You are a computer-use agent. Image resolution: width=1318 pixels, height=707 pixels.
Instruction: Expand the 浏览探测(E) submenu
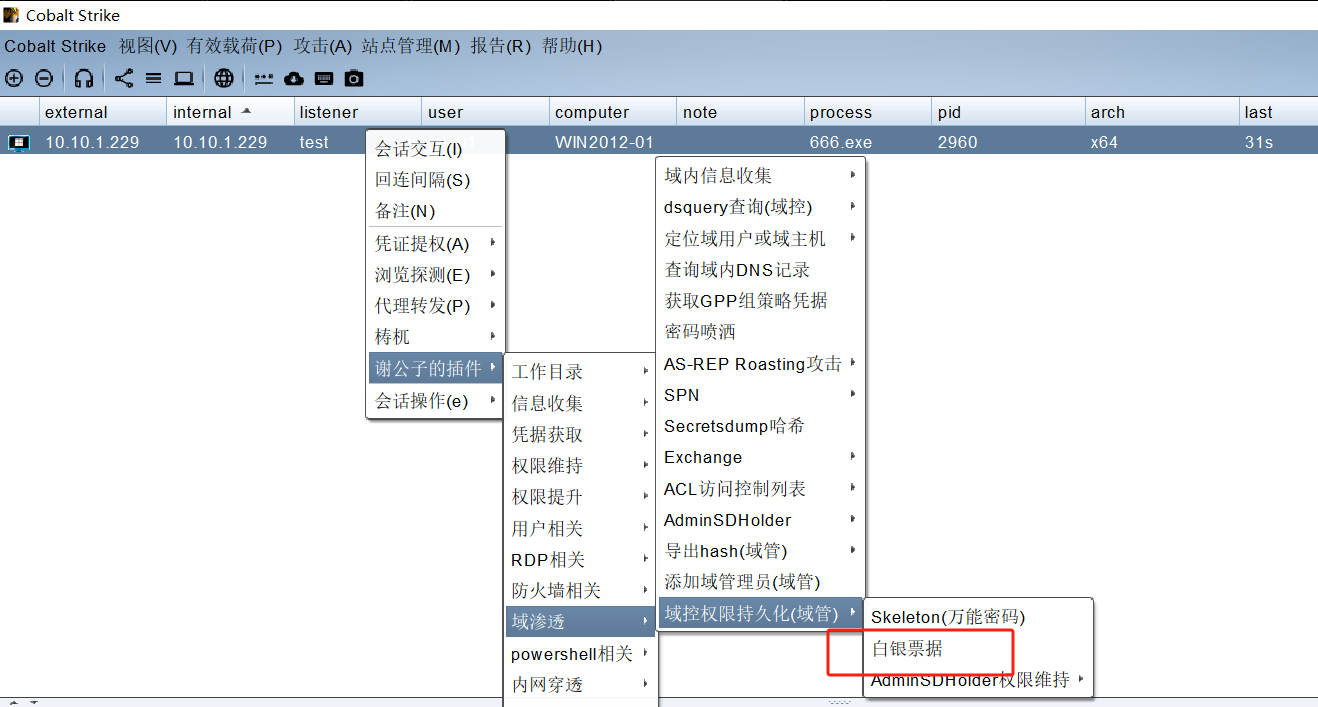point(436,274)
